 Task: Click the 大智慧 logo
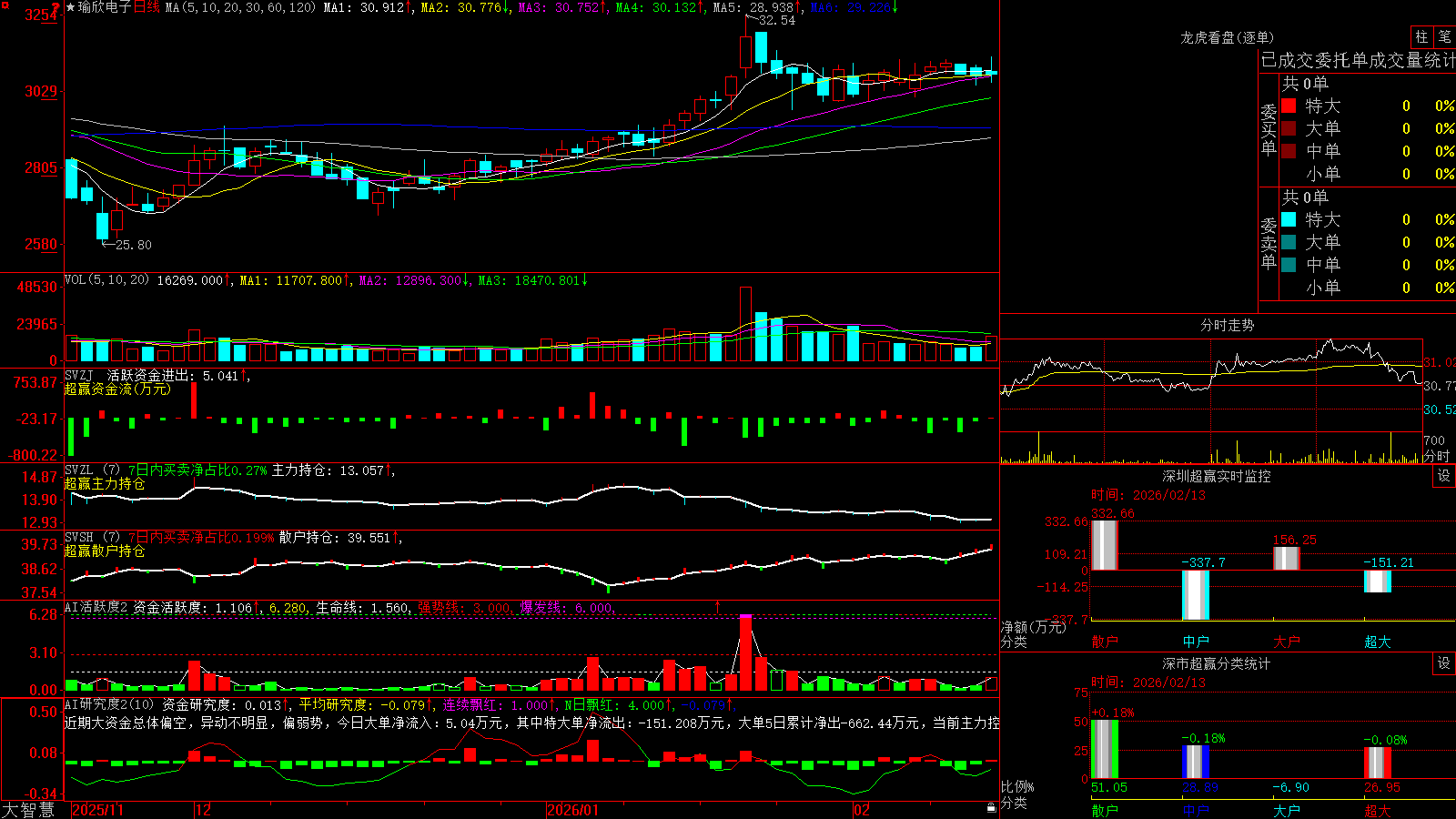coord(27,809)
